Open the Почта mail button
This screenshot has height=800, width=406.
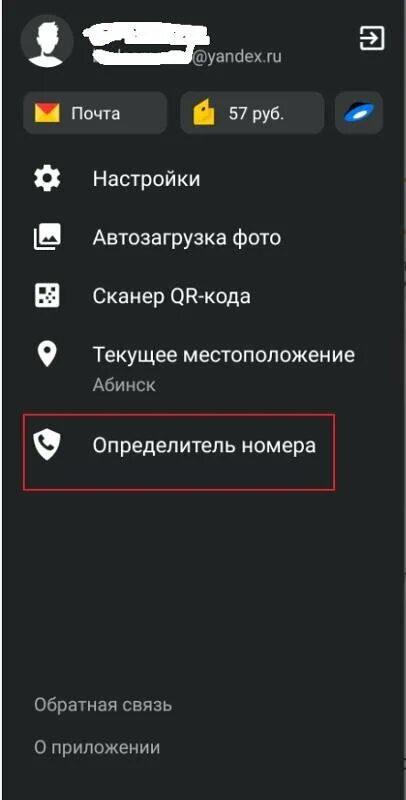(x=95, y=113)
